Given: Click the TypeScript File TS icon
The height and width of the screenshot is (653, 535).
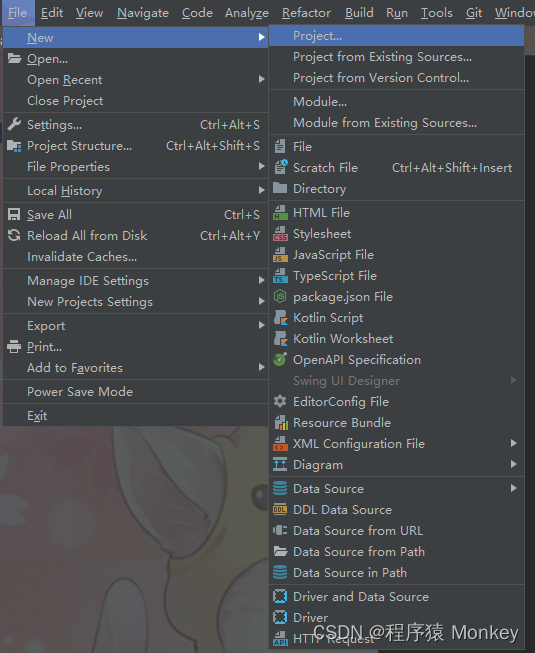Looking at the screenshot, I should pyautogui.click(x=280, y=276).
